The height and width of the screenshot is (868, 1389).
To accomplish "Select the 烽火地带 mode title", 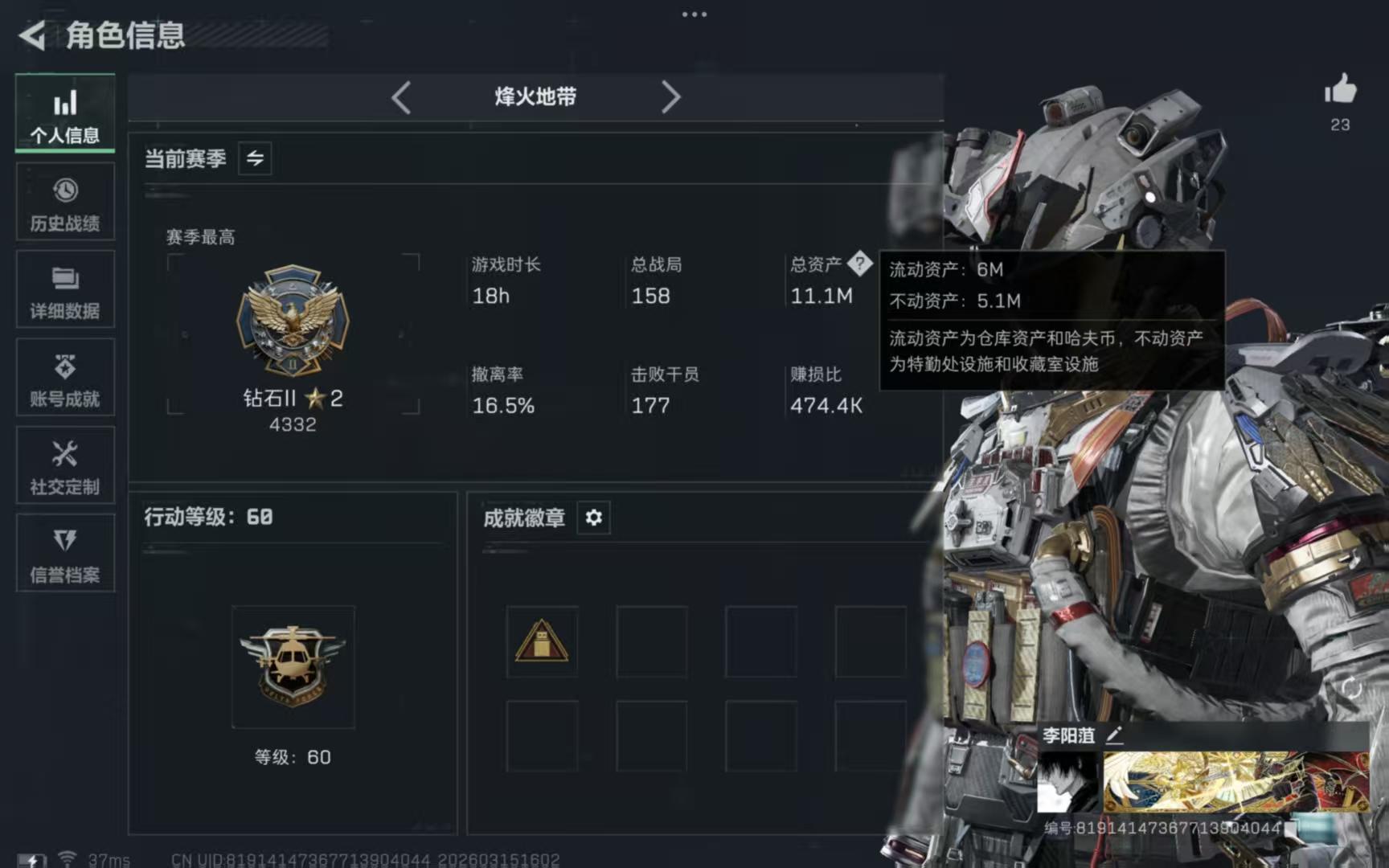I will tap(535, 97).
